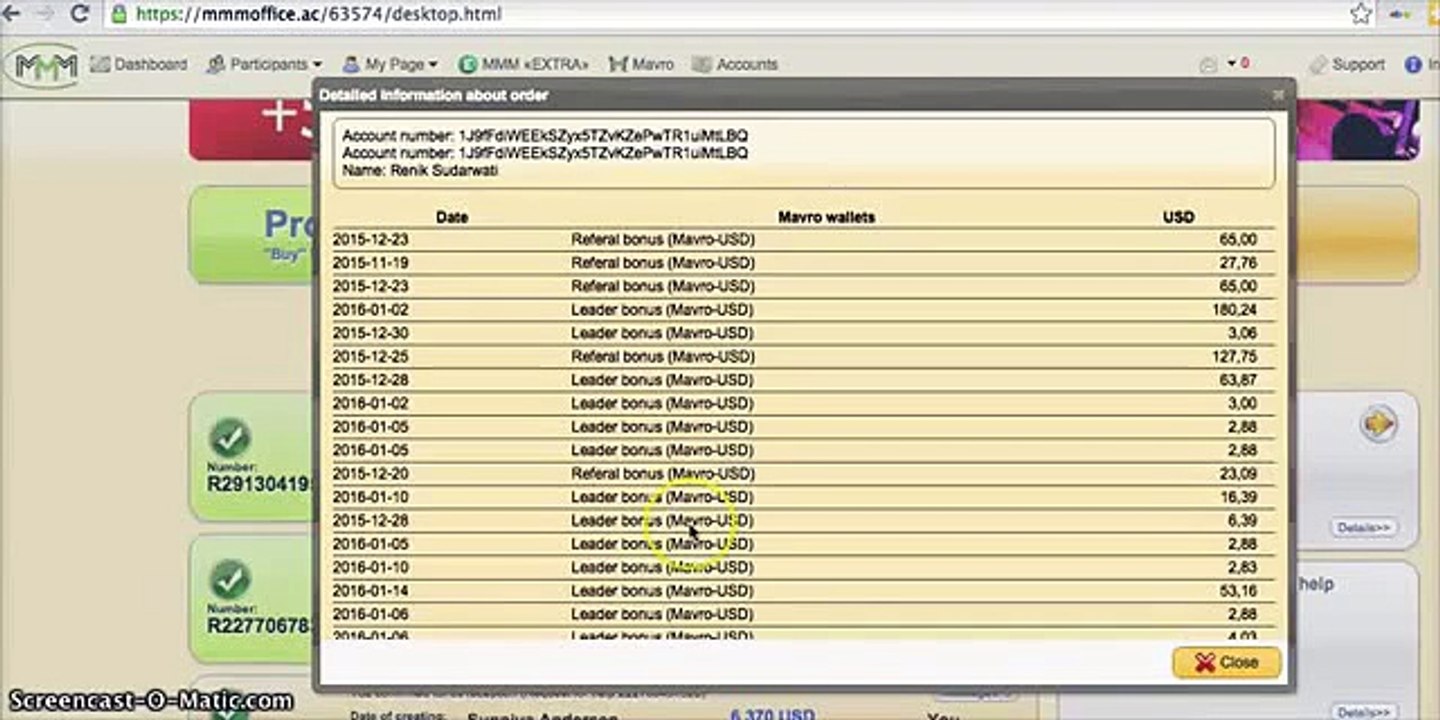Click "Leader bonus (Mavro-USD)" in the 2015-12-30 row

pos(662,333)
